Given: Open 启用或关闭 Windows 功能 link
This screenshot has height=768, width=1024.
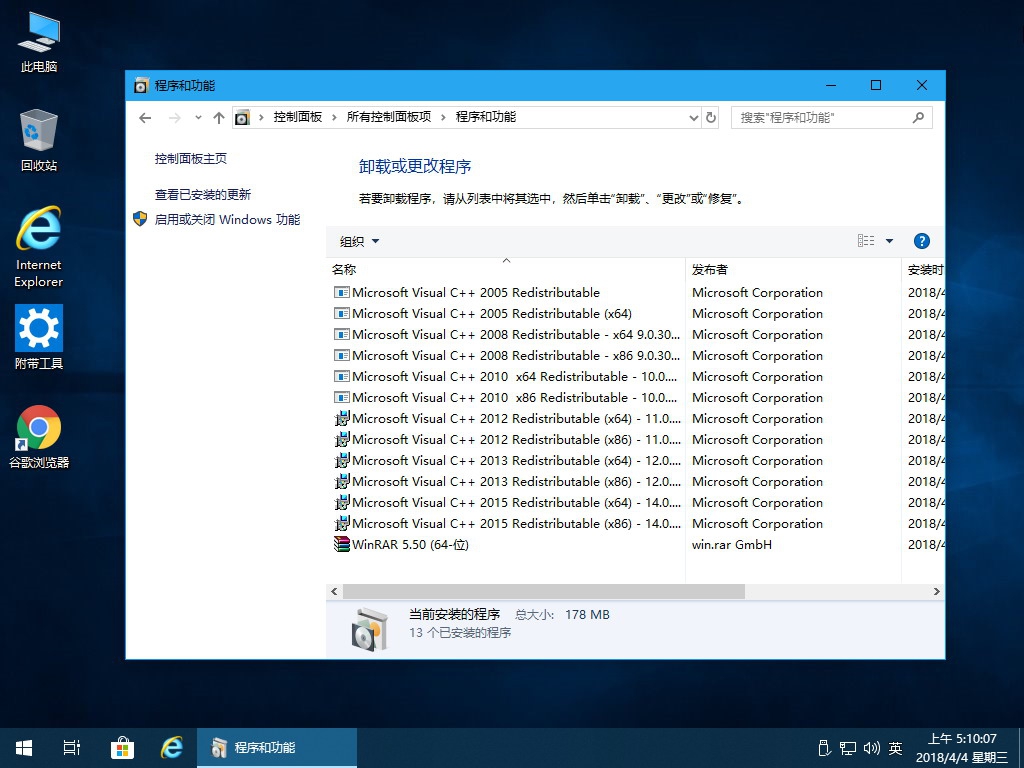Looking at the screenshot, I should tap(227, 219).
